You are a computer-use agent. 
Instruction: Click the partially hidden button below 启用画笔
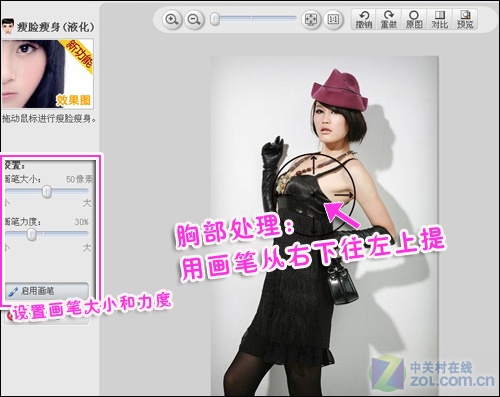click(47, 318)
